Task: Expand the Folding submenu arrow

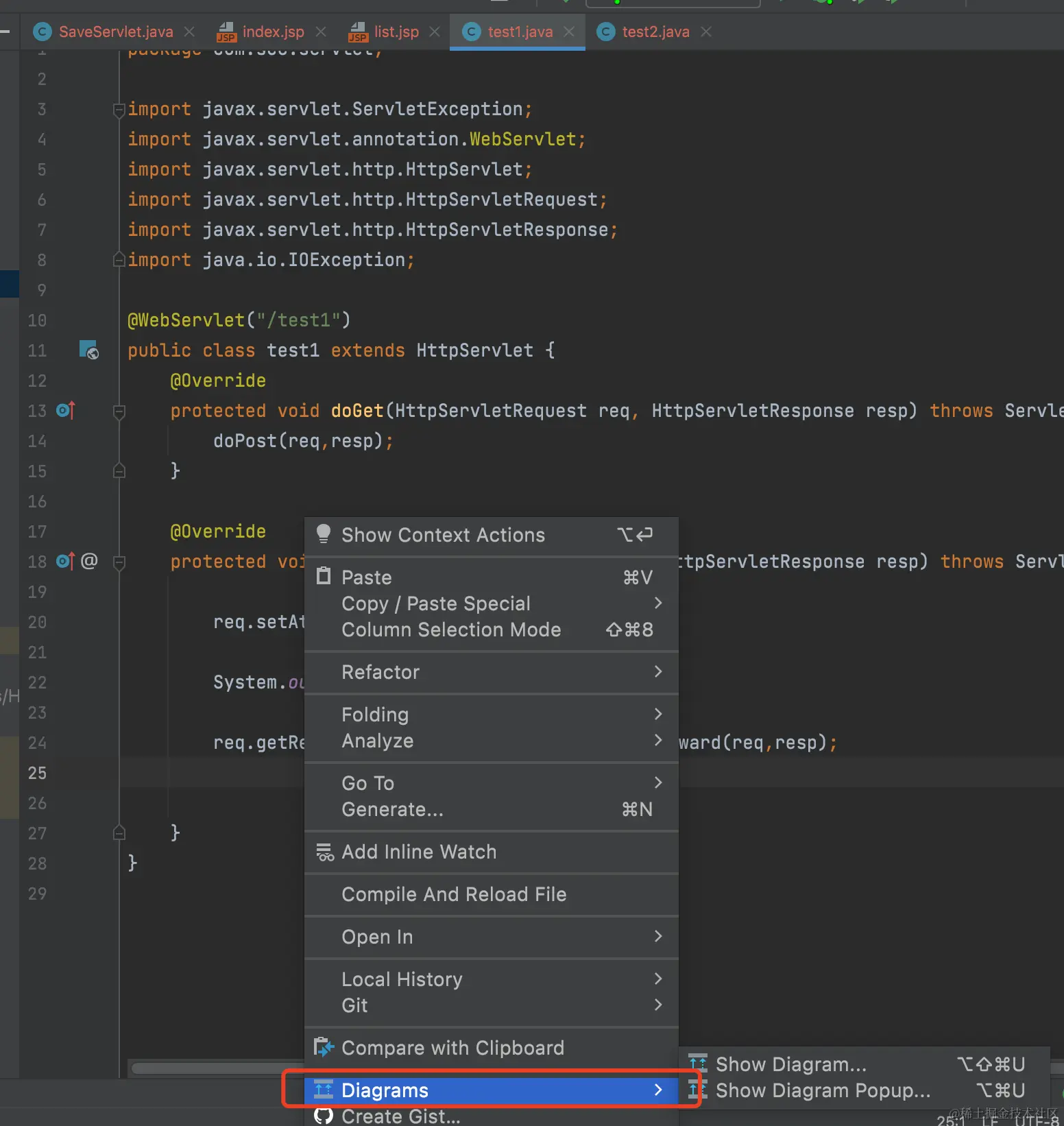Action: [658, 714]
